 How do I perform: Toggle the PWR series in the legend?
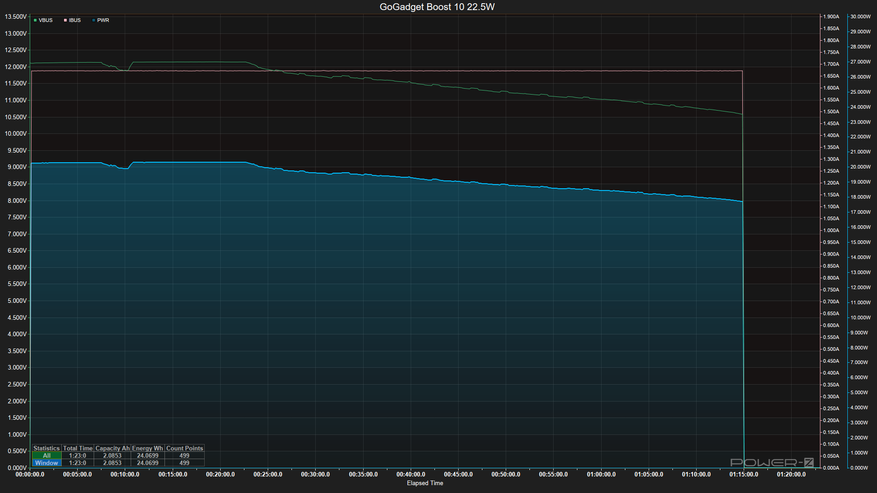101,20
